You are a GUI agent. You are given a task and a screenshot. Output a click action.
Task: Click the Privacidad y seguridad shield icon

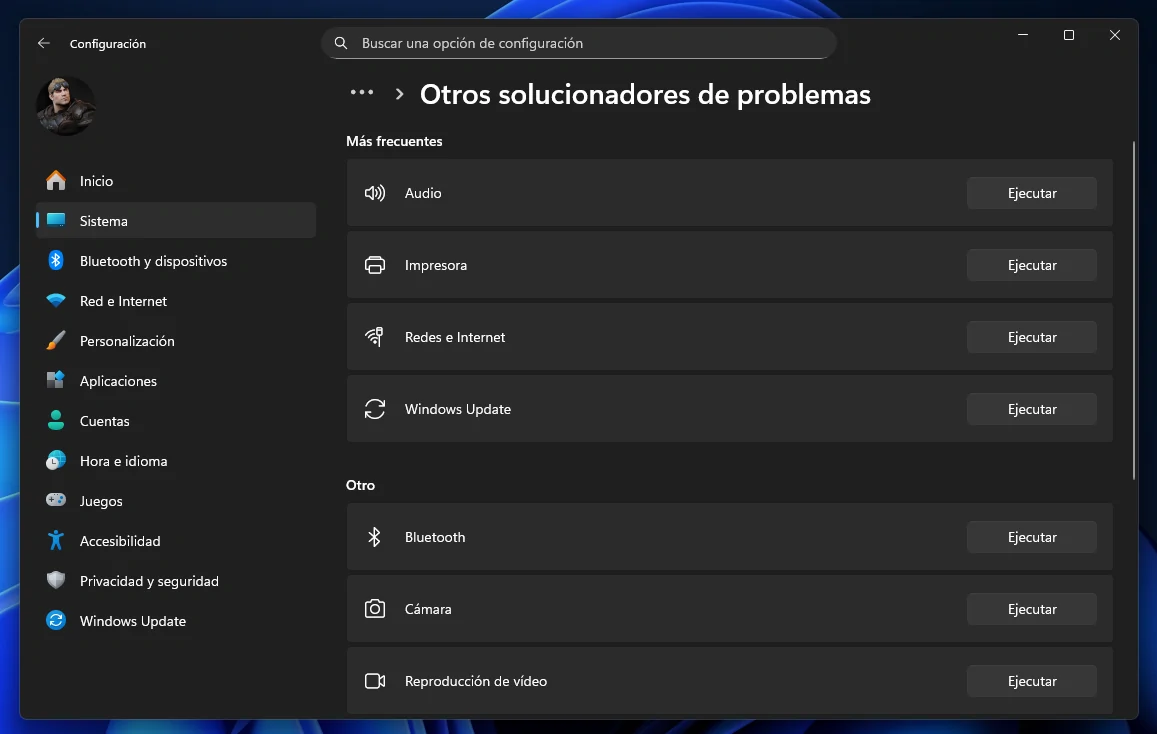(56, 581)
